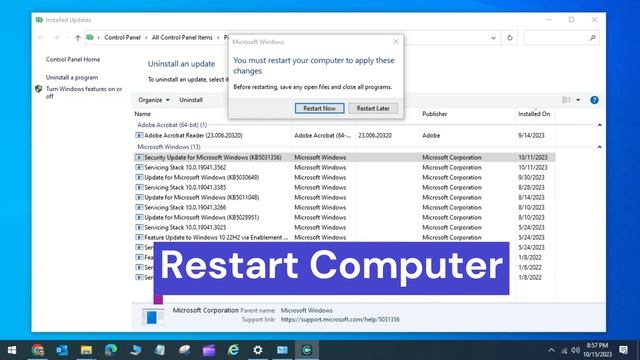Open Control Panel Home link
This screenshot has height=360, width=640.
(x=73, y=59)
